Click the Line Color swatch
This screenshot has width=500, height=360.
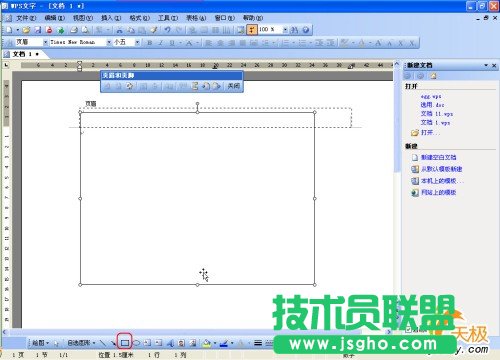pos(224,343)
